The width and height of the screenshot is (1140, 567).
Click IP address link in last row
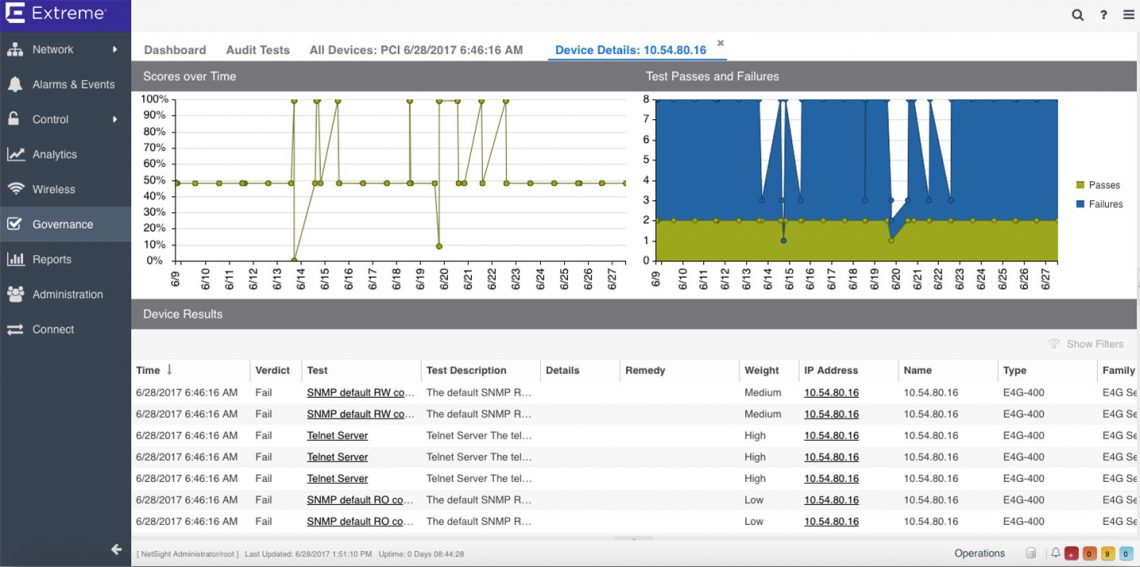[831, 521]
